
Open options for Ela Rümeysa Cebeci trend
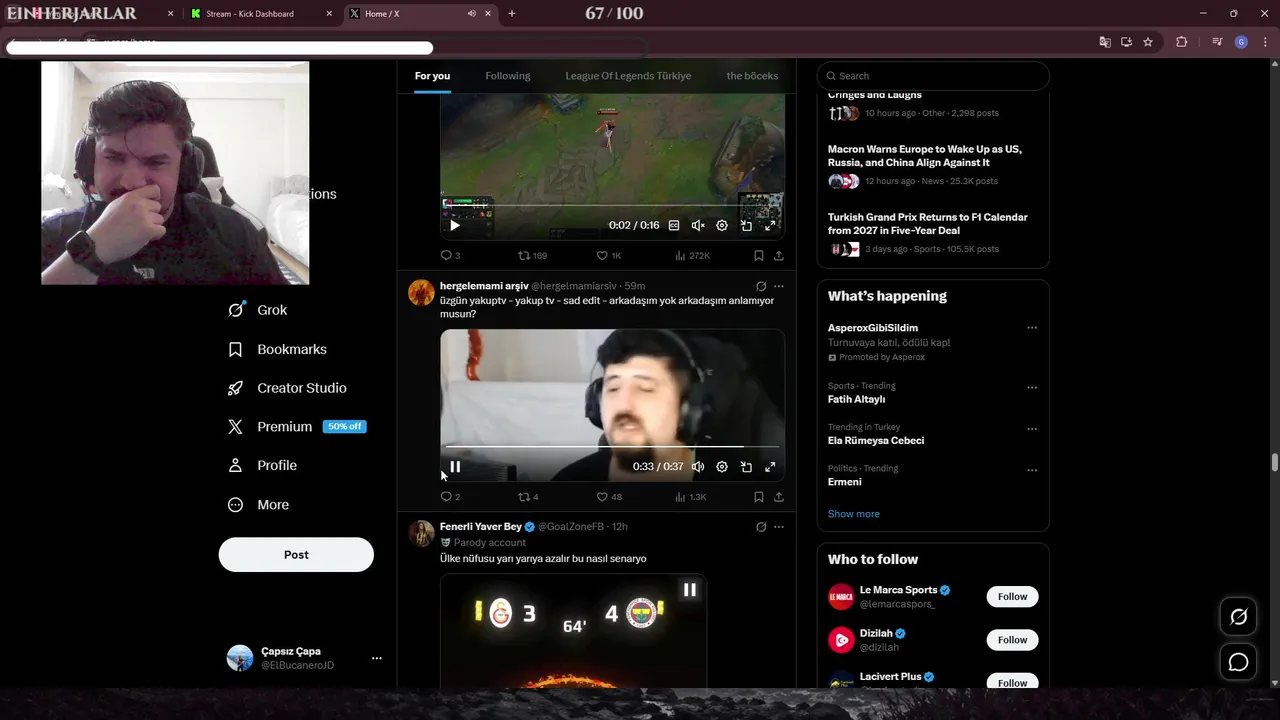1032,429
